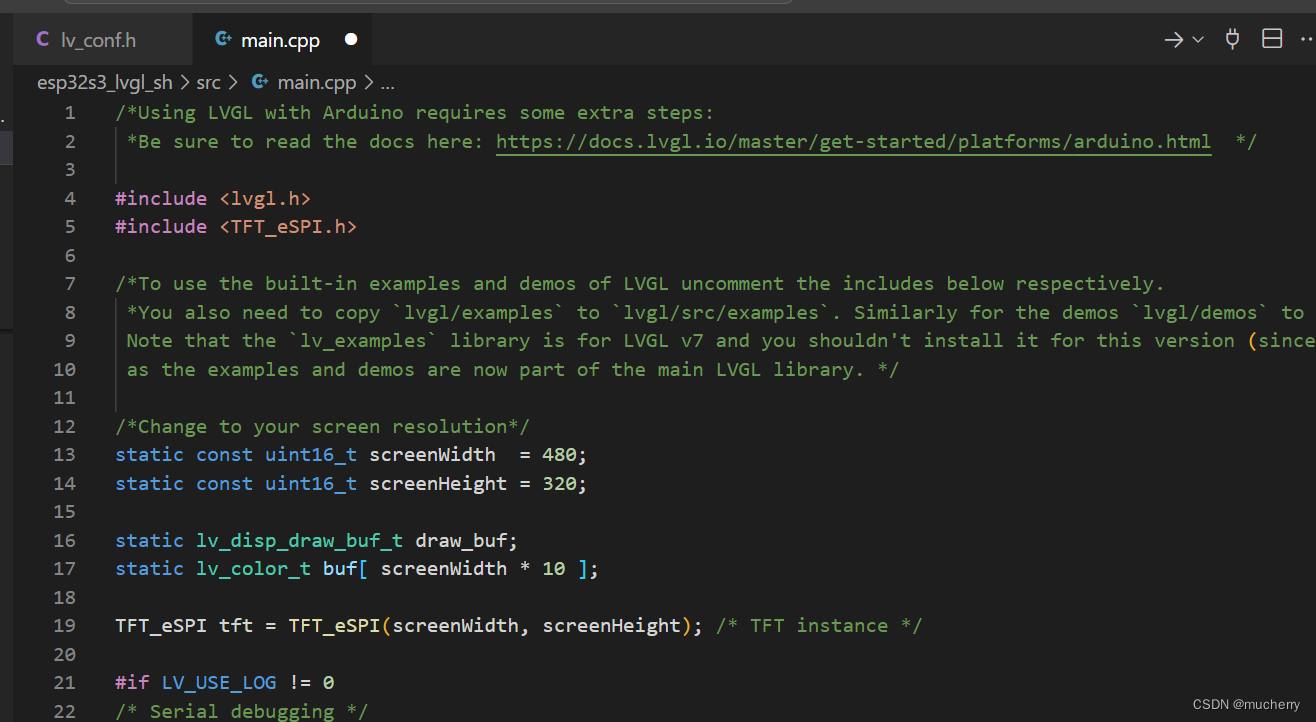Click screenWidth in the line 13 declaration
This screenshot has width=1316, height=722.
[432, 455]
